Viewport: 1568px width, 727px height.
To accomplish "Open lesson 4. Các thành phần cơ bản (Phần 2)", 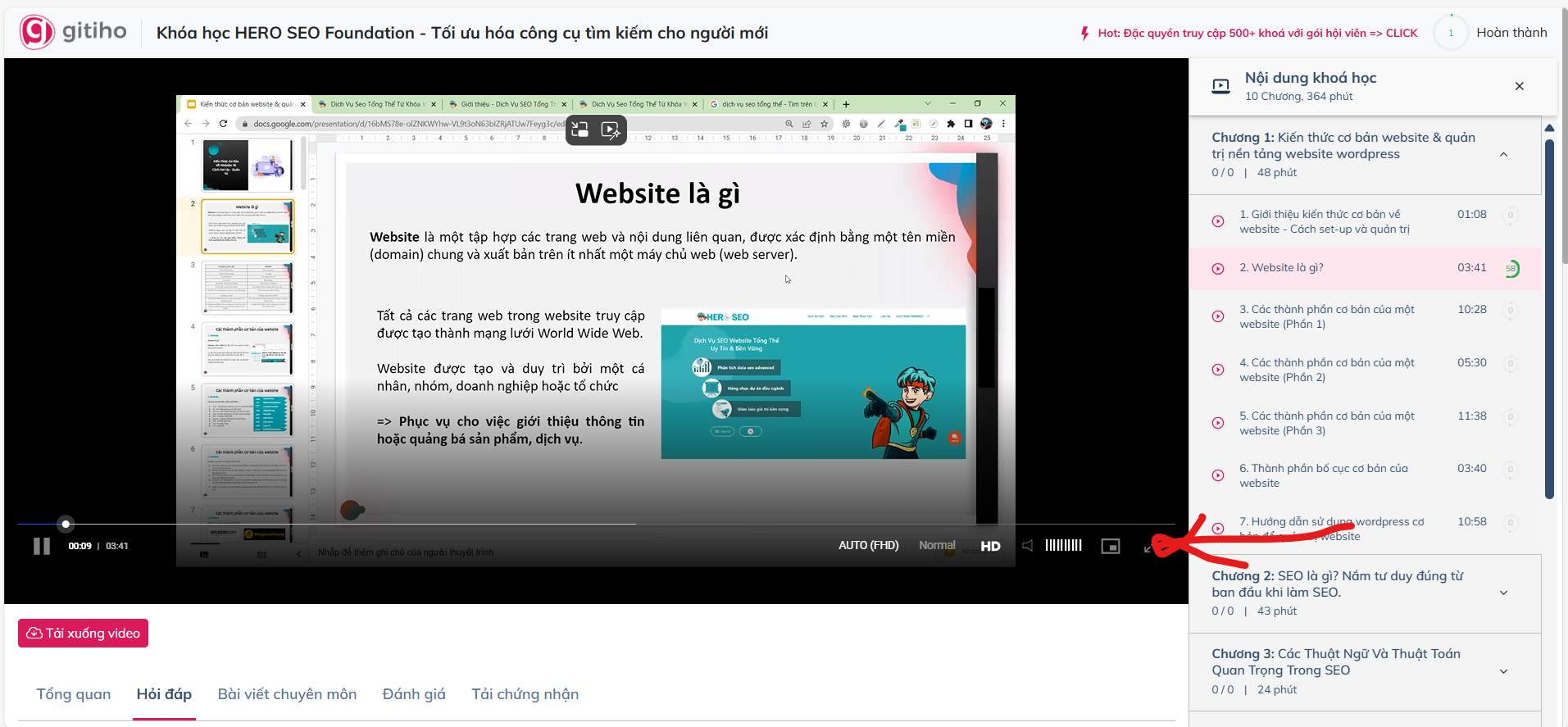I will tap(1327, 370).
